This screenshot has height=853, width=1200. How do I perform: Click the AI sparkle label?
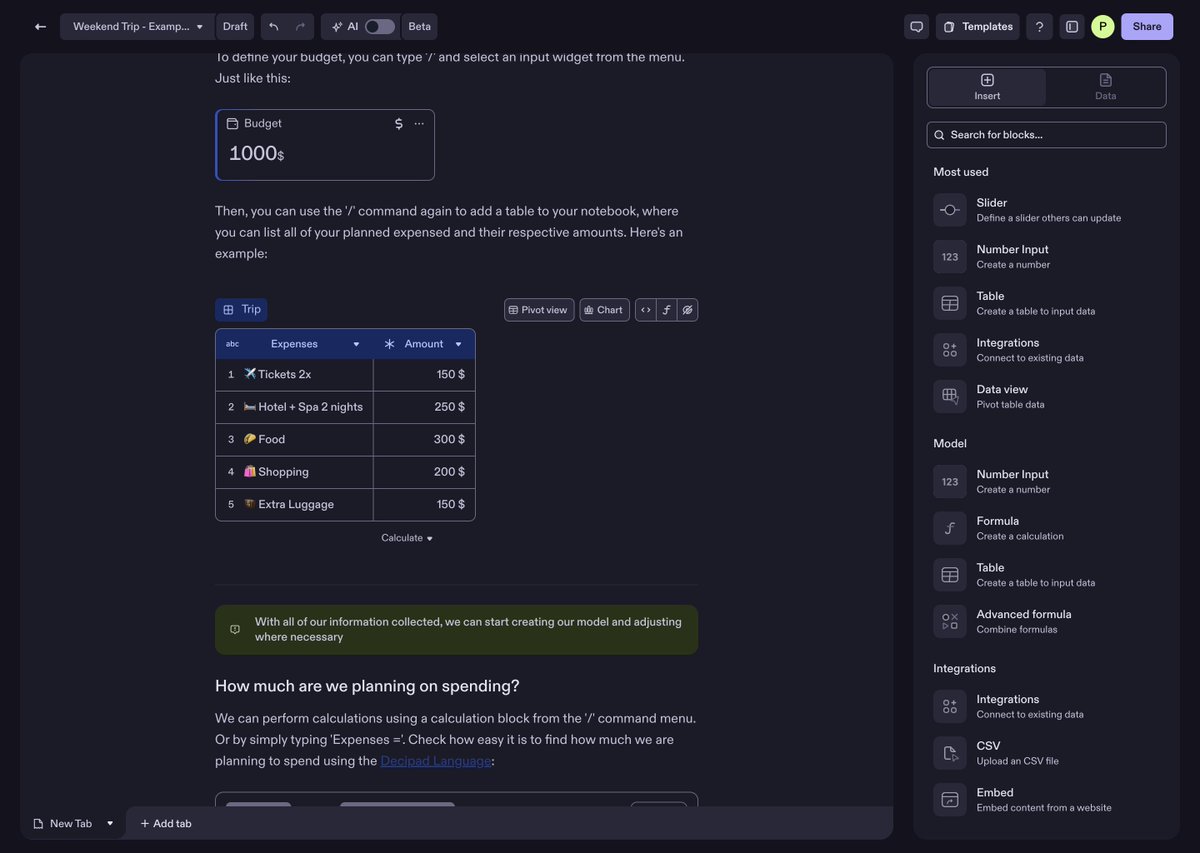click(345, 27)
